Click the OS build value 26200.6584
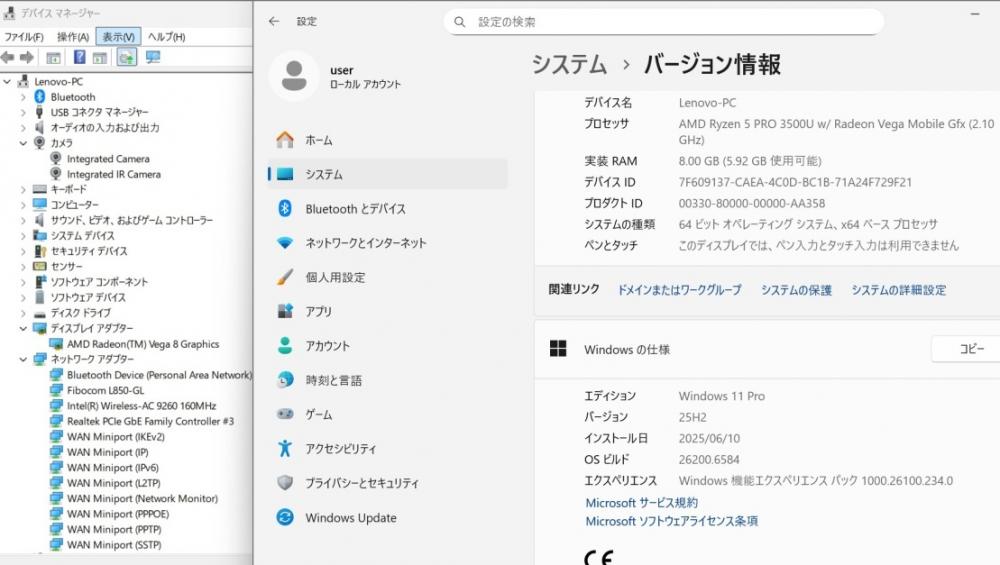The image size is (1000, 565). click(x=709, y=459)
